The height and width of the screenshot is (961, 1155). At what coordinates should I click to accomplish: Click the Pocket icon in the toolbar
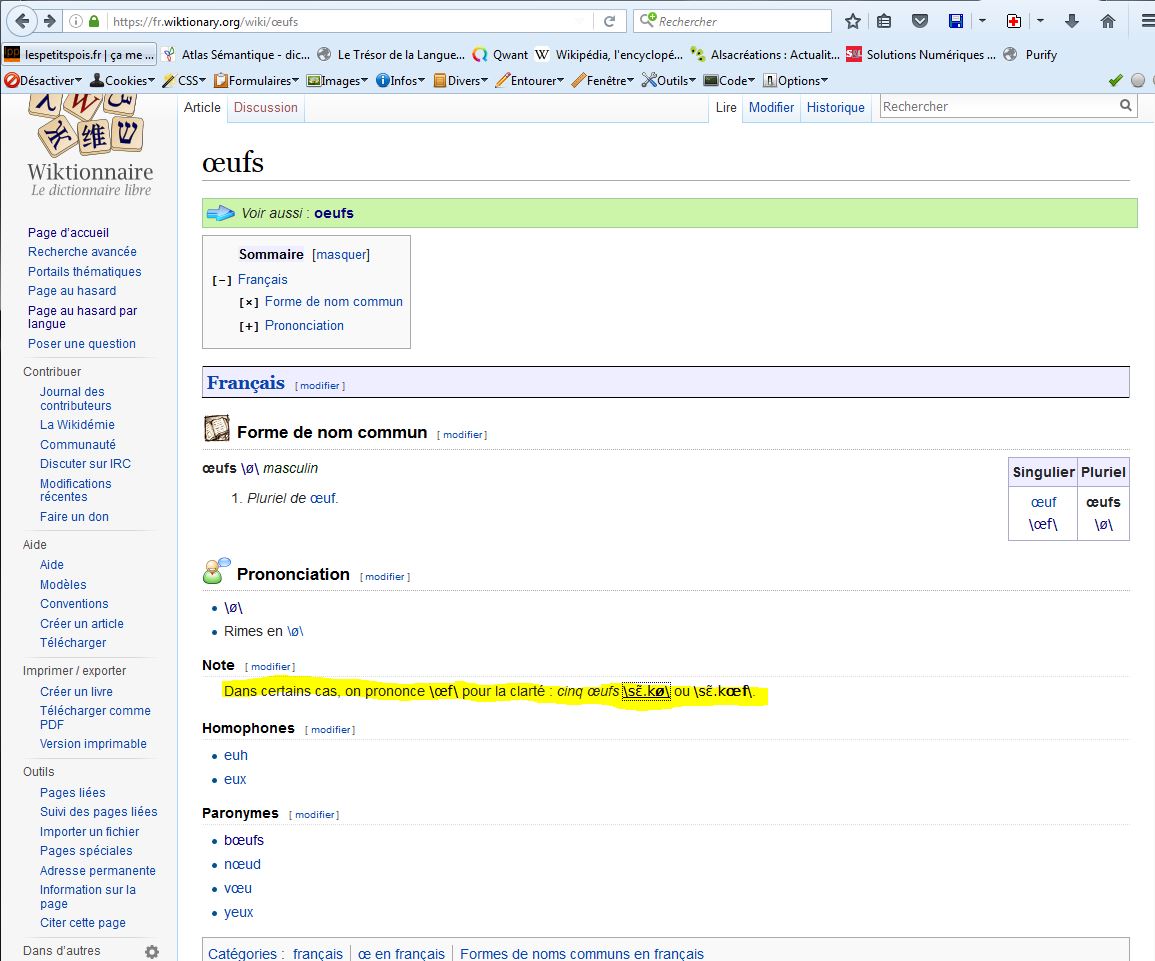(x=919, y=21)
